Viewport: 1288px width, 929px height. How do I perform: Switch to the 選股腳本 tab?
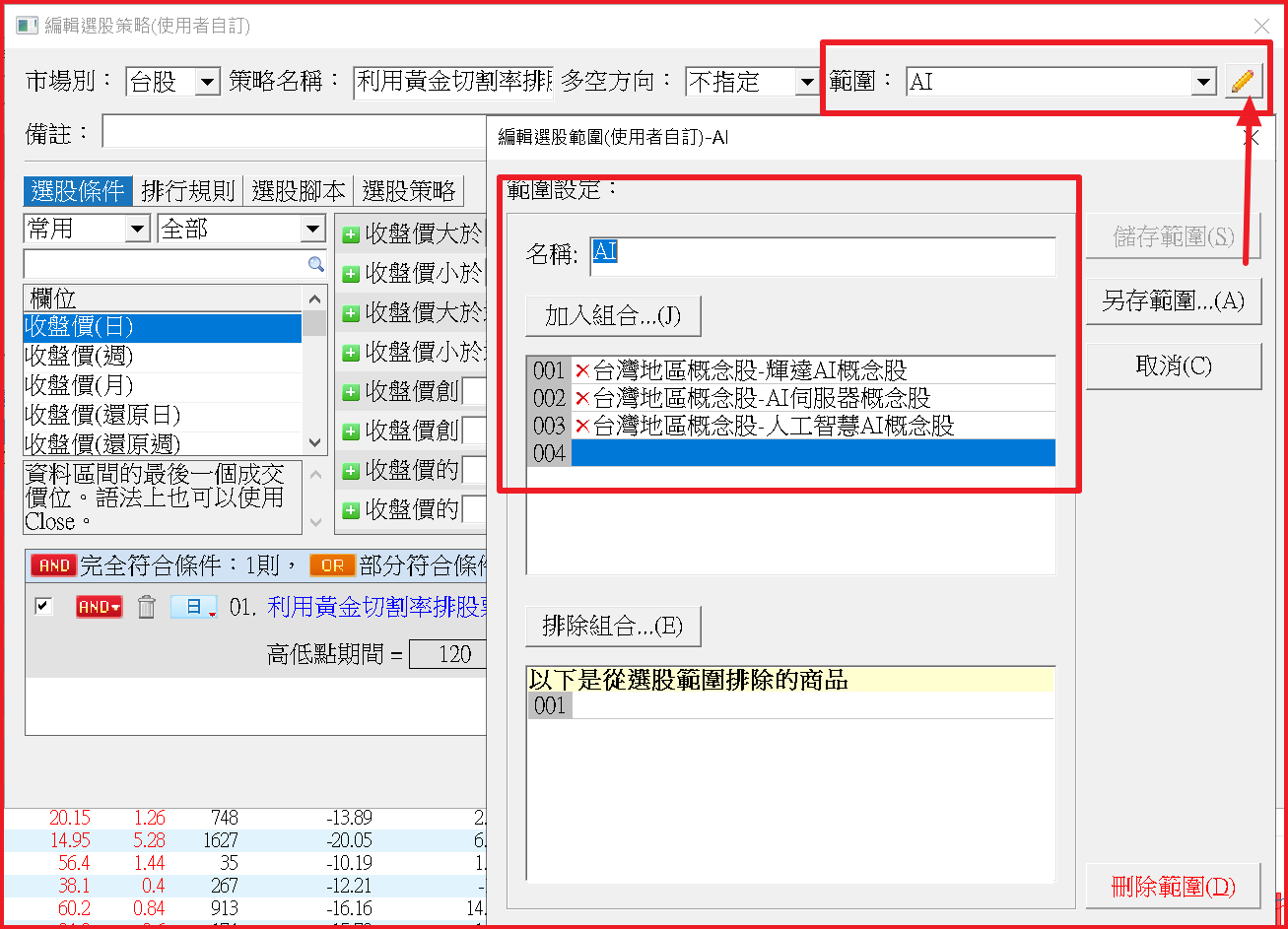(299, 191)
